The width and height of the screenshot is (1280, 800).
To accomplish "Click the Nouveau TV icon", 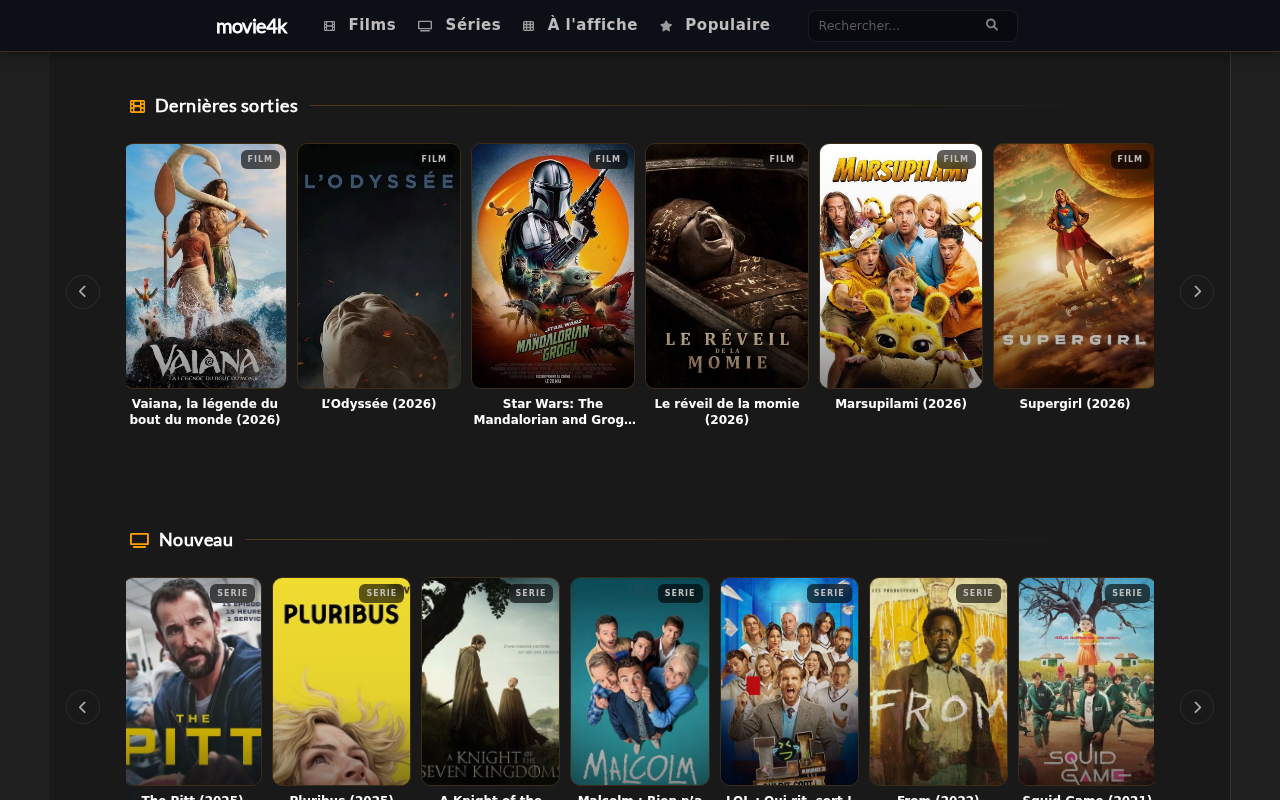I will (x=139, y=540).
